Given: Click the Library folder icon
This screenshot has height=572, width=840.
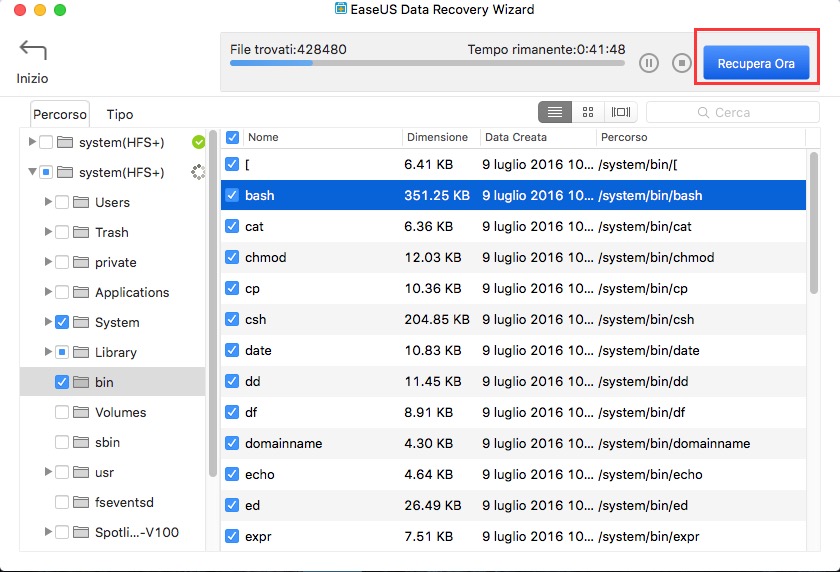Looking at the screenshot, I should [81, 352].
